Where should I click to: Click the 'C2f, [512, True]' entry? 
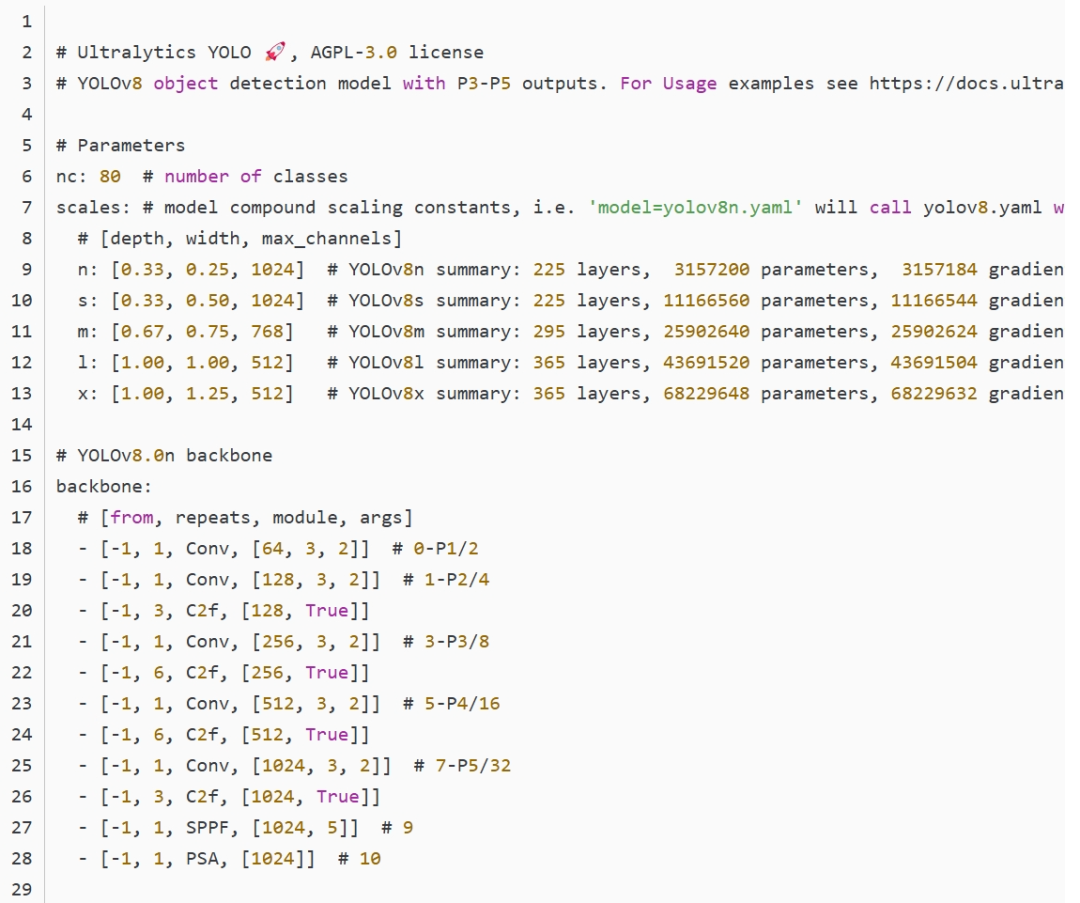pos(278,734)
